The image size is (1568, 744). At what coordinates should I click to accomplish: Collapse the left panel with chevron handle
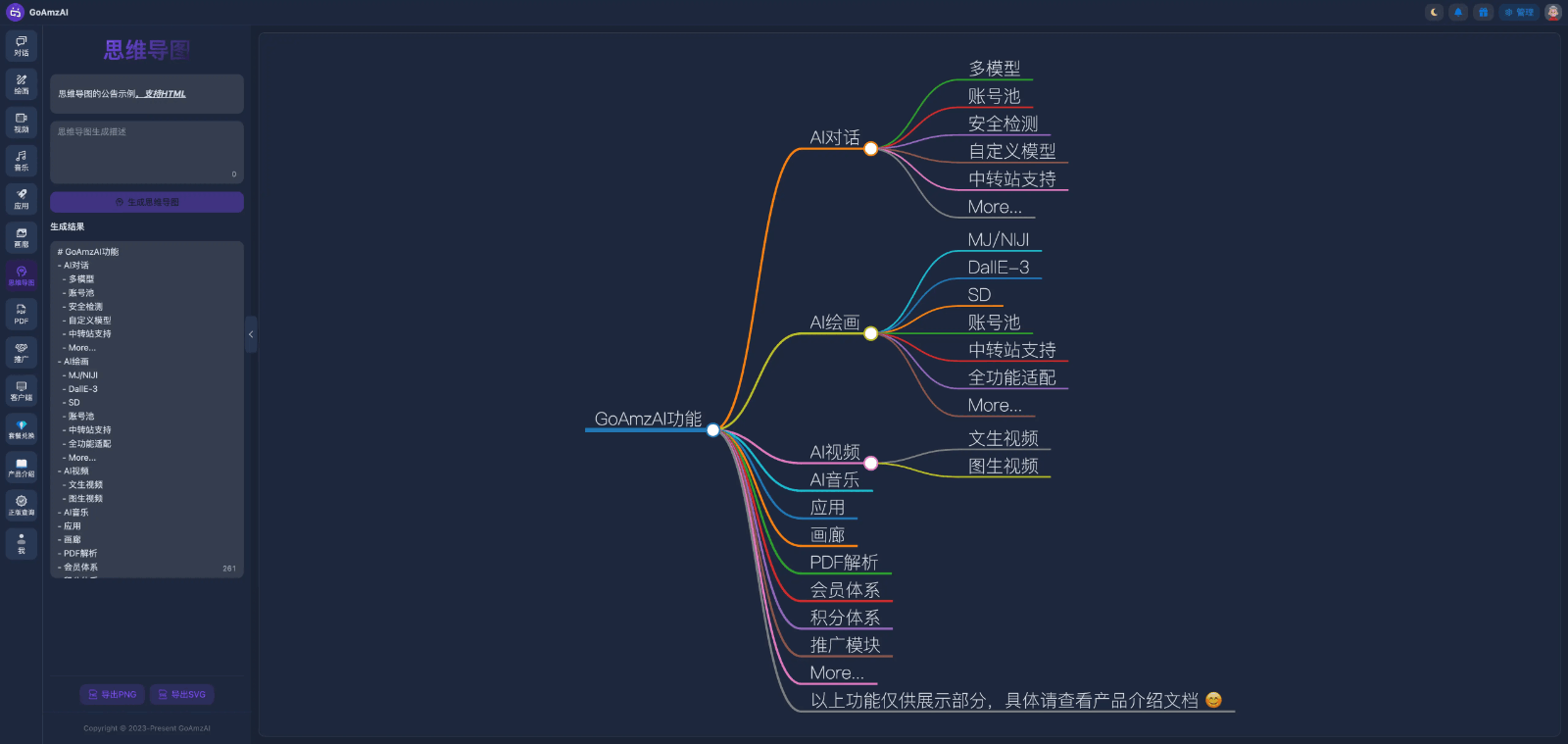click(x=251, y=334)
